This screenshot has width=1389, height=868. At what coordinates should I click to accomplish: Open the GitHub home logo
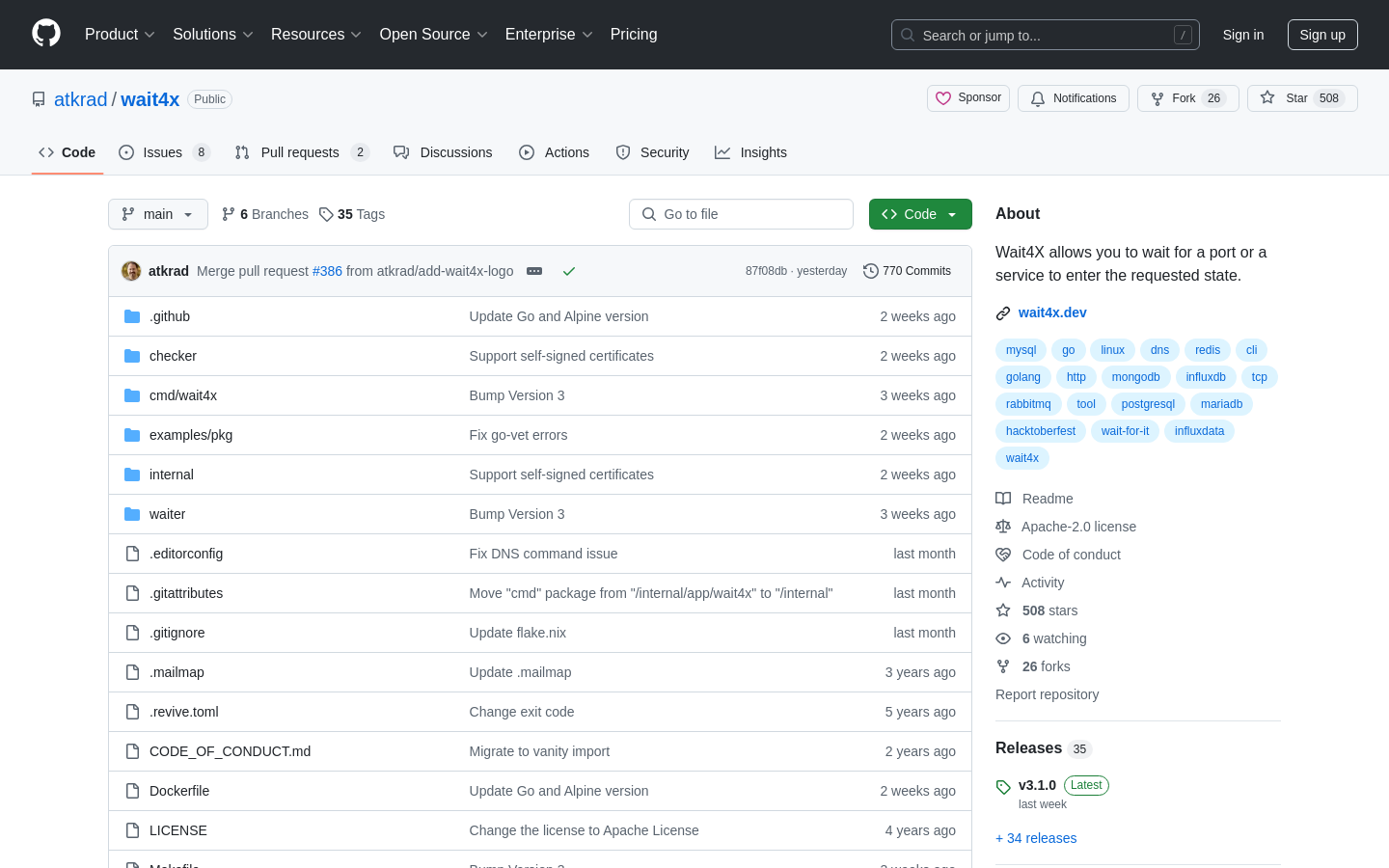(46, 34)
